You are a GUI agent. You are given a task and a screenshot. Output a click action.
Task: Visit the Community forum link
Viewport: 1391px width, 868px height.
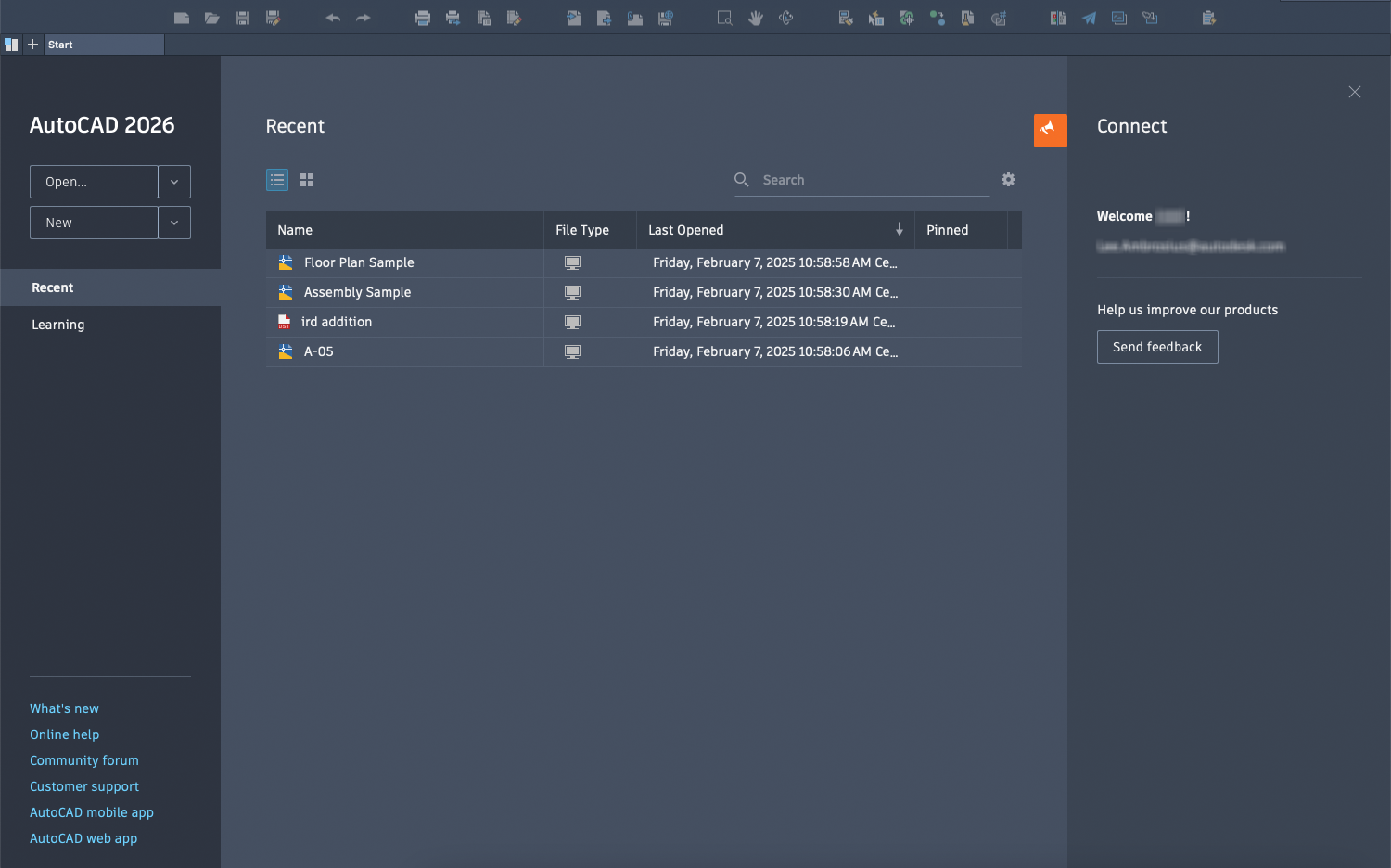click(x=84, y=760)
